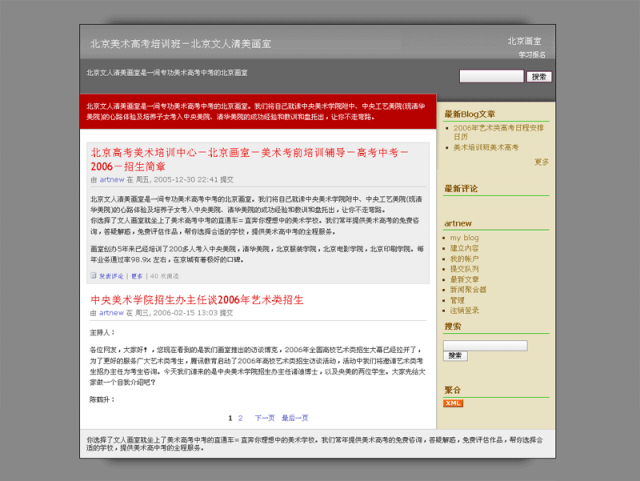Click the comment icon beside 发表评论
Viewport: 640px width, 481px height.
coord(94,275)
